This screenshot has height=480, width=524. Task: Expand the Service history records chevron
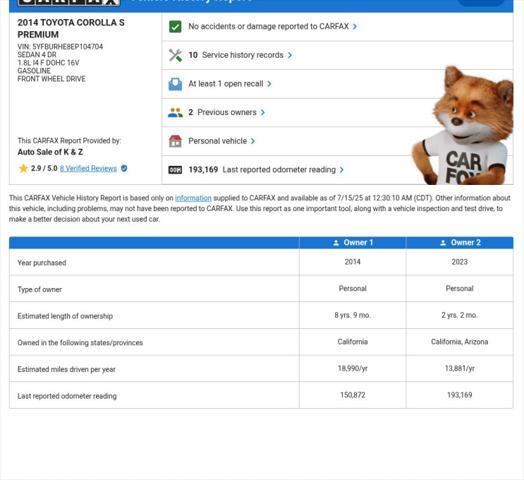(290, 55)
